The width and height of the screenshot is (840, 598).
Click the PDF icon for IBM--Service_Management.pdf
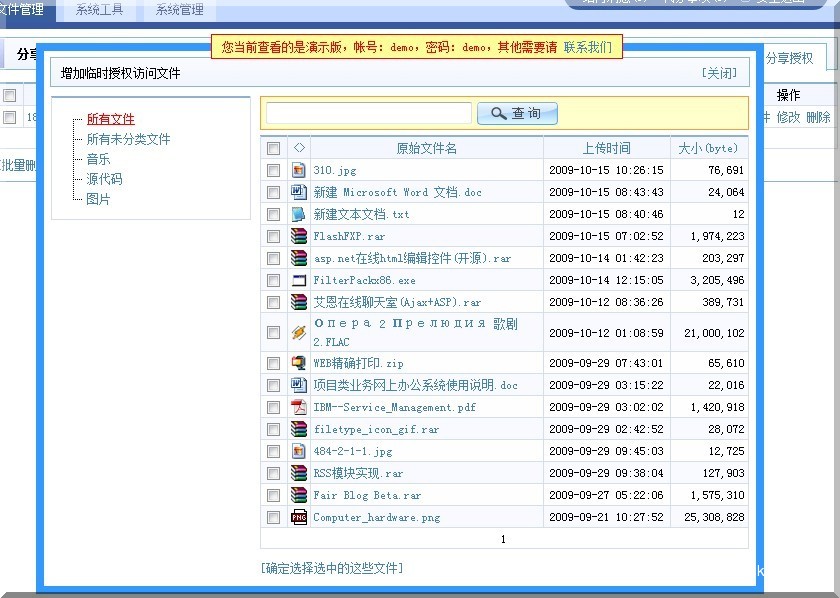[298, 407]
